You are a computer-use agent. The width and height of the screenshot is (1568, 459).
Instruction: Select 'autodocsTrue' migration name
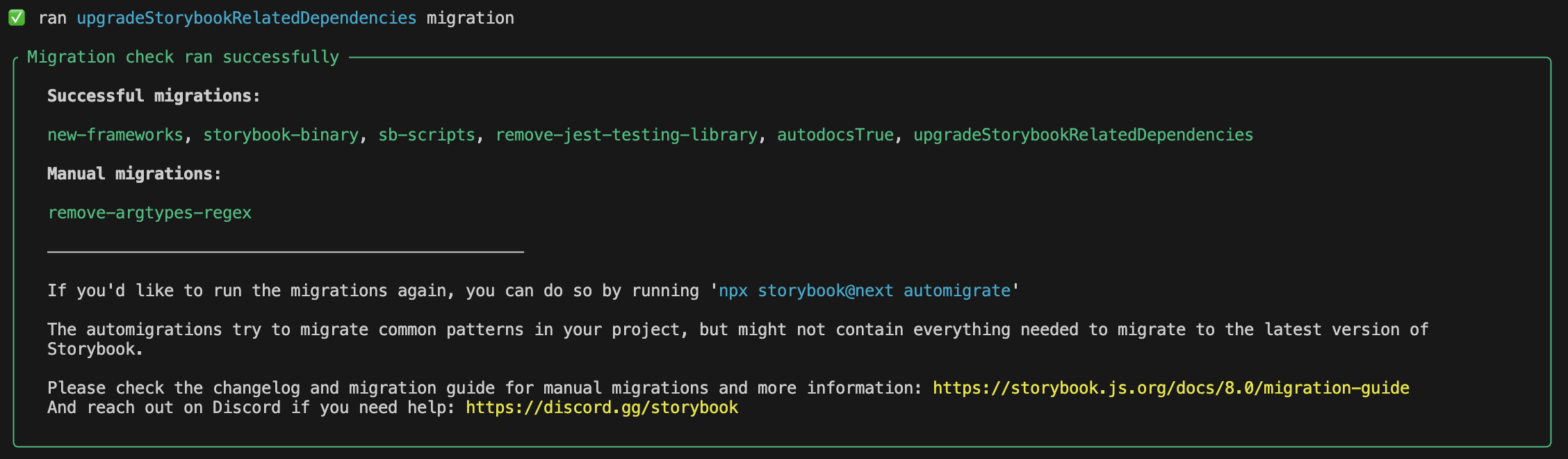coord(835,135)
